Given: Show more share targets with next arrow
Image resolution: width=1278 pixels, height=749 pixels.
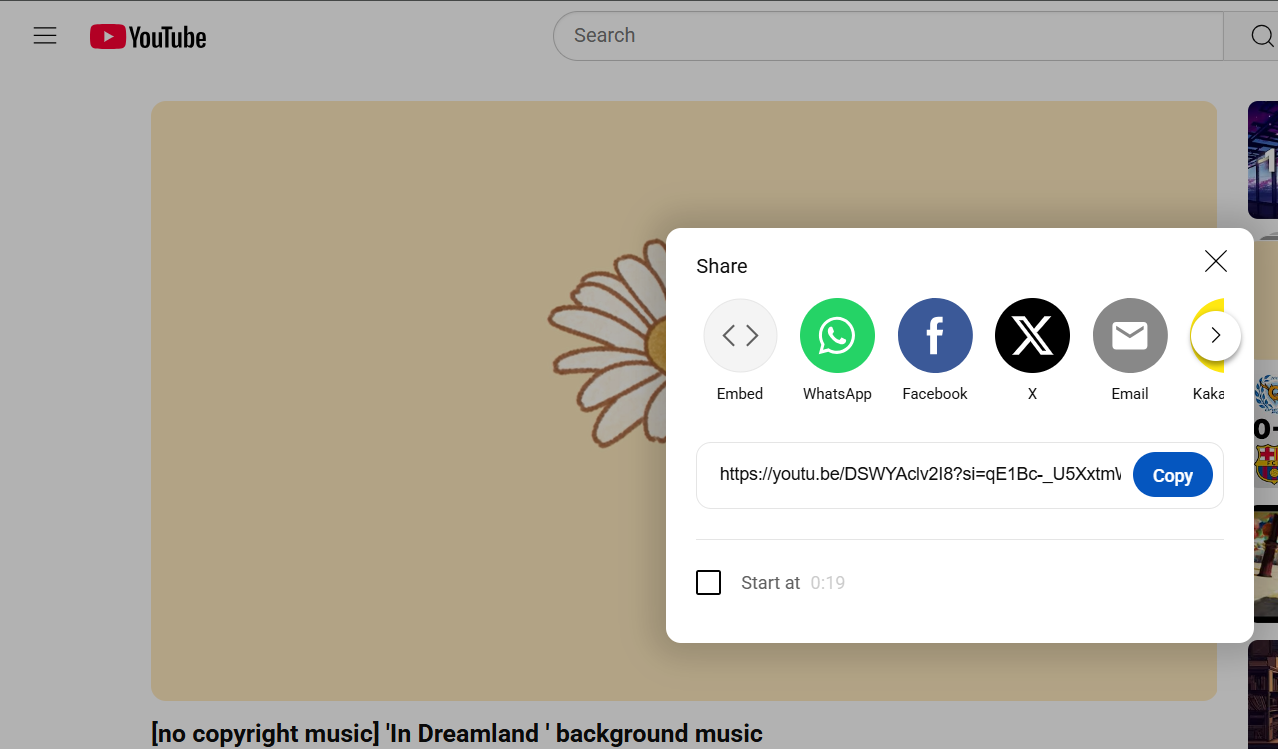Looking at the screenshot, I should point(1216,335).
